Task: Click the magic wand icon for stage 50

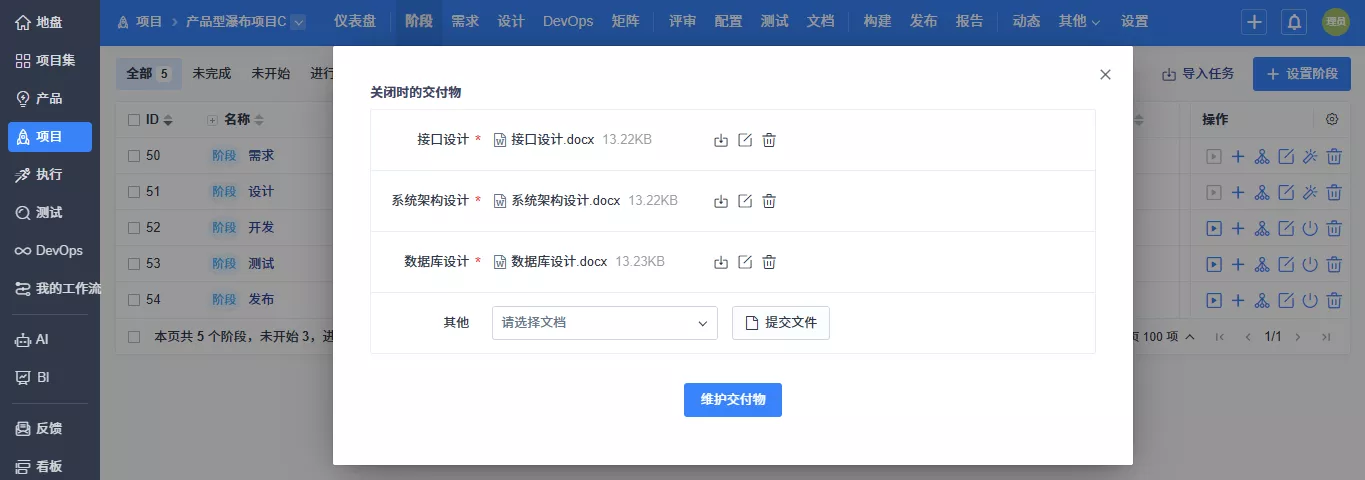Action: 1310,156
